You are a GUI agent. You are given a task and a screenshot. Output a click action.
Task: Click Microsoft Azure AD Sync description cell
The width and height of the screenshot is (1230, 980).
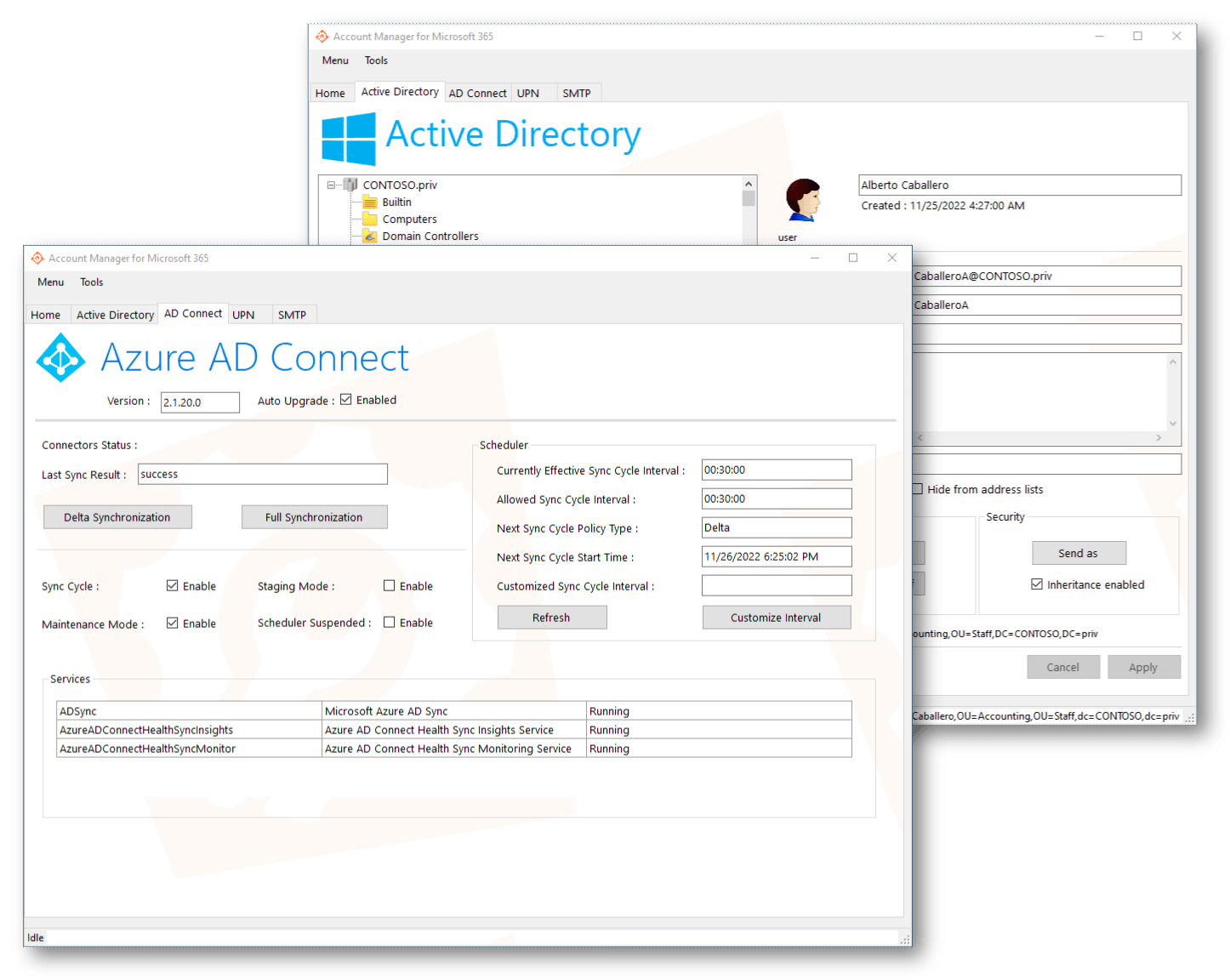click(454, 710)
